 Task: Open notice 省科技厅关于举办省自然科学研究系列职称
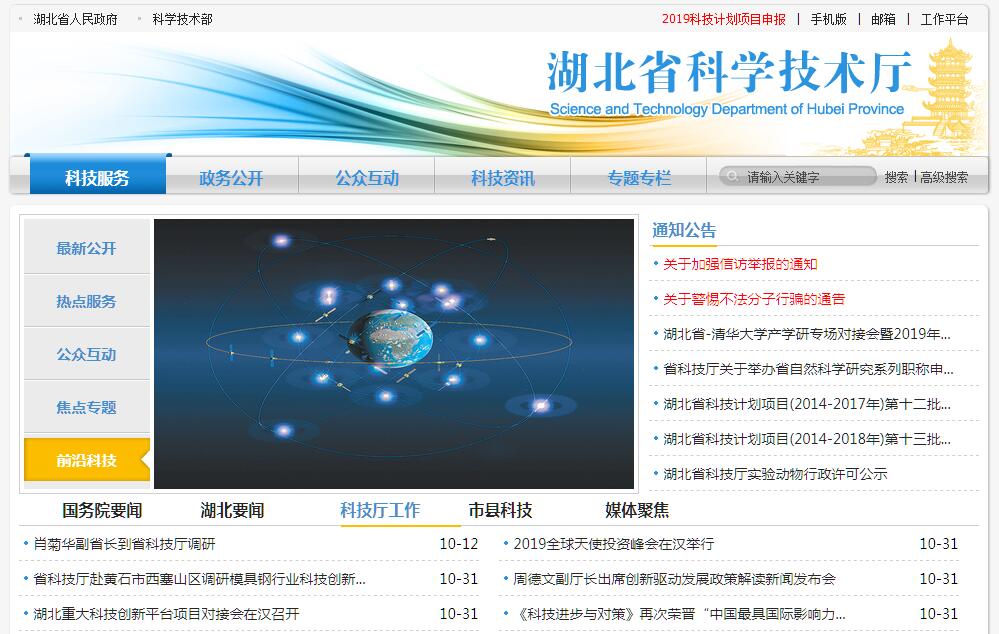(808, 369)
